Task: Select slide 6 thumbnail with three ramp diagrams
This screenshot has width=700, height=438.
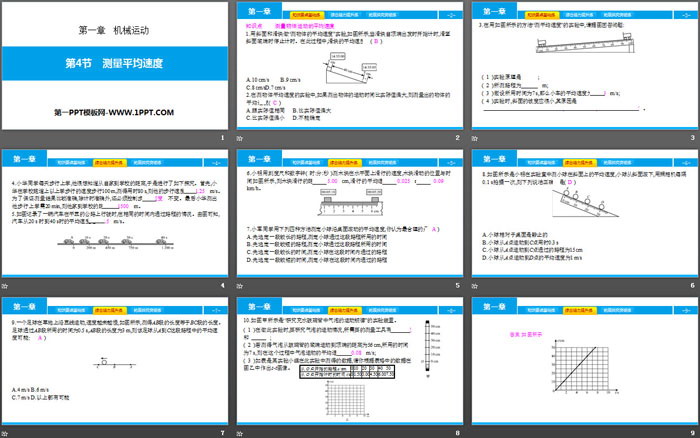Action: [x=584, y=216]
